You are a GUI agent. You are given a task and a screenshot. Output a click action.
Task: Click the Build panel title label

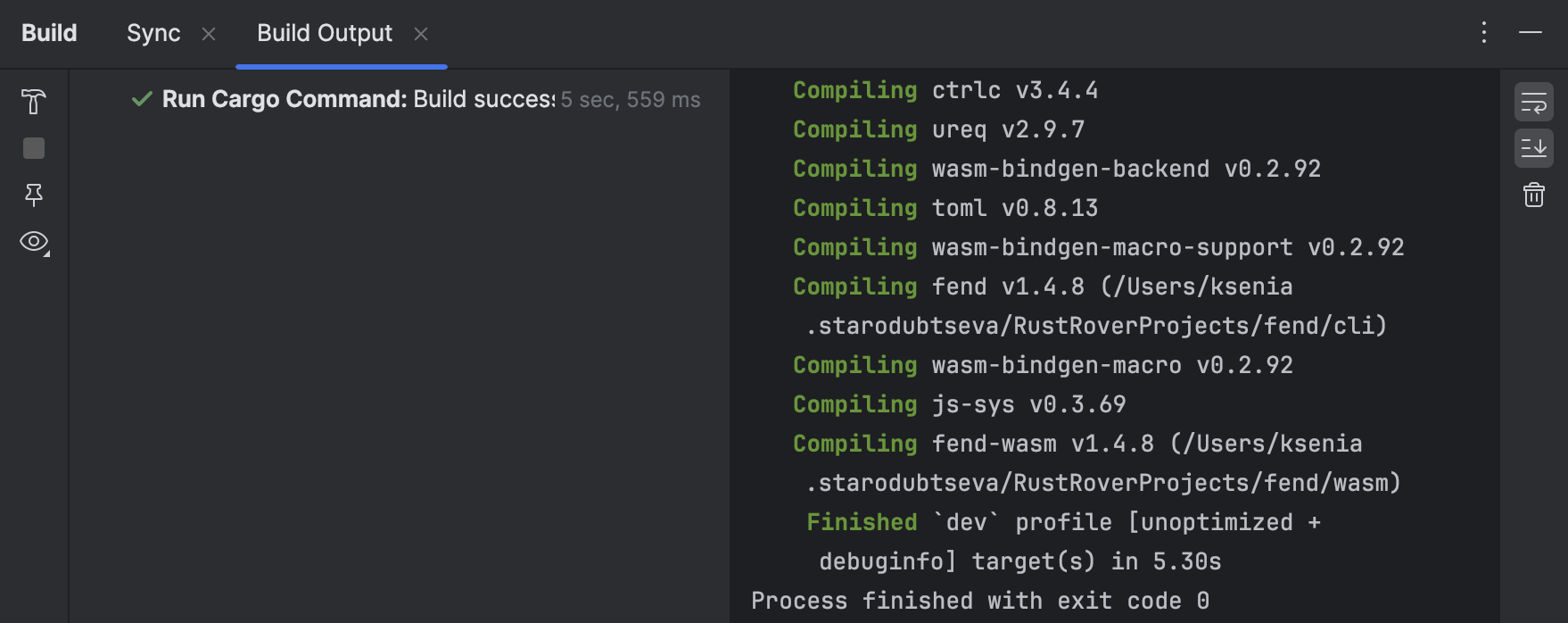click(49, 33)
